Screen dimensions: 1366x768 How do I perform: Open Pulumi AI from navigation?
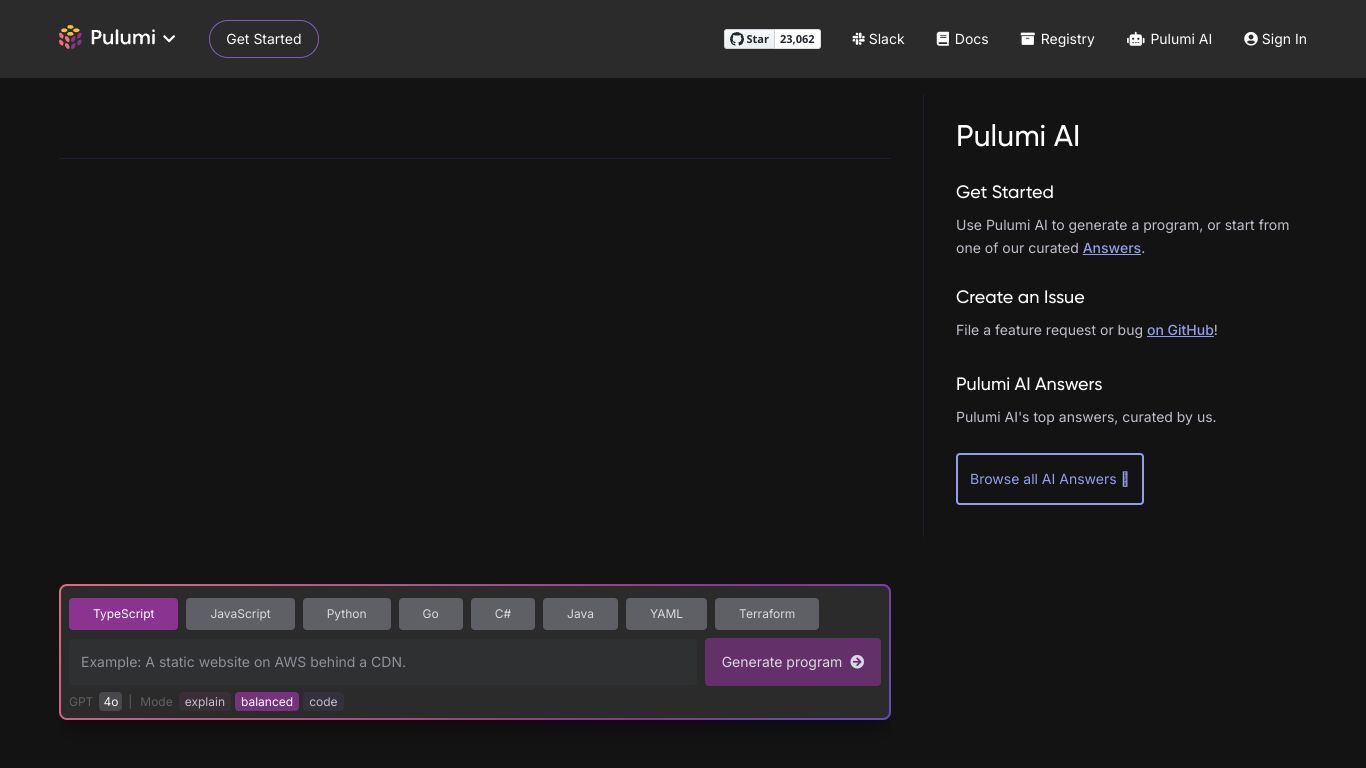[1169, 39]
